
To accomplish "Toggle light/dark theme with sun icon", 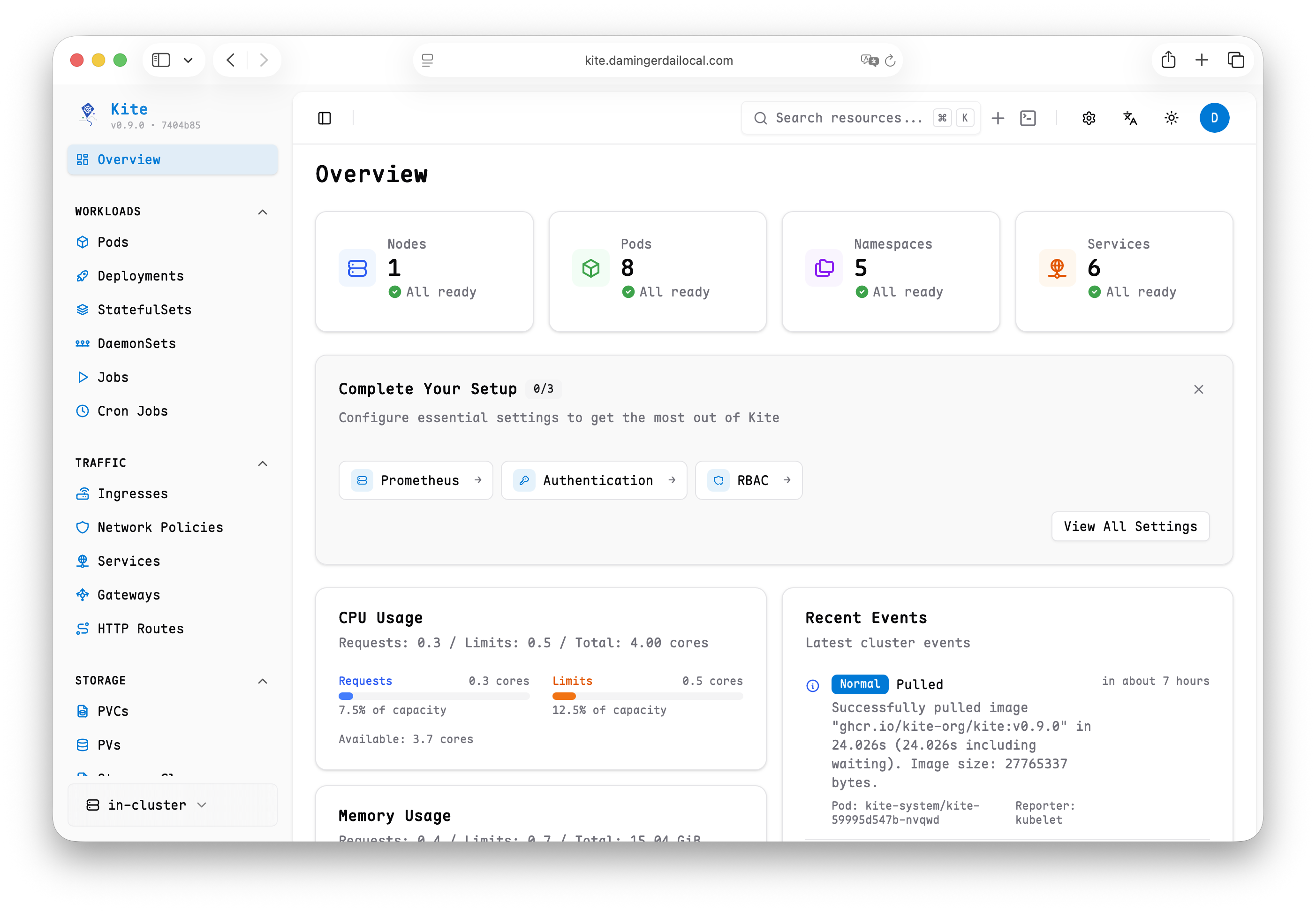I will 1171,118.
